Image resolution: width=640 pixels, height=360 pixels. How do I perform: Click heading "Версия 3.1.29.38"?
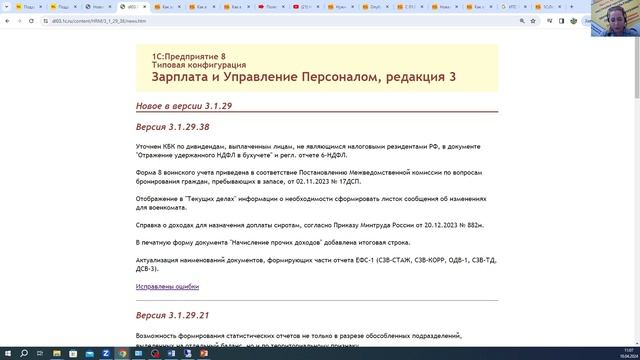[173, 127]
